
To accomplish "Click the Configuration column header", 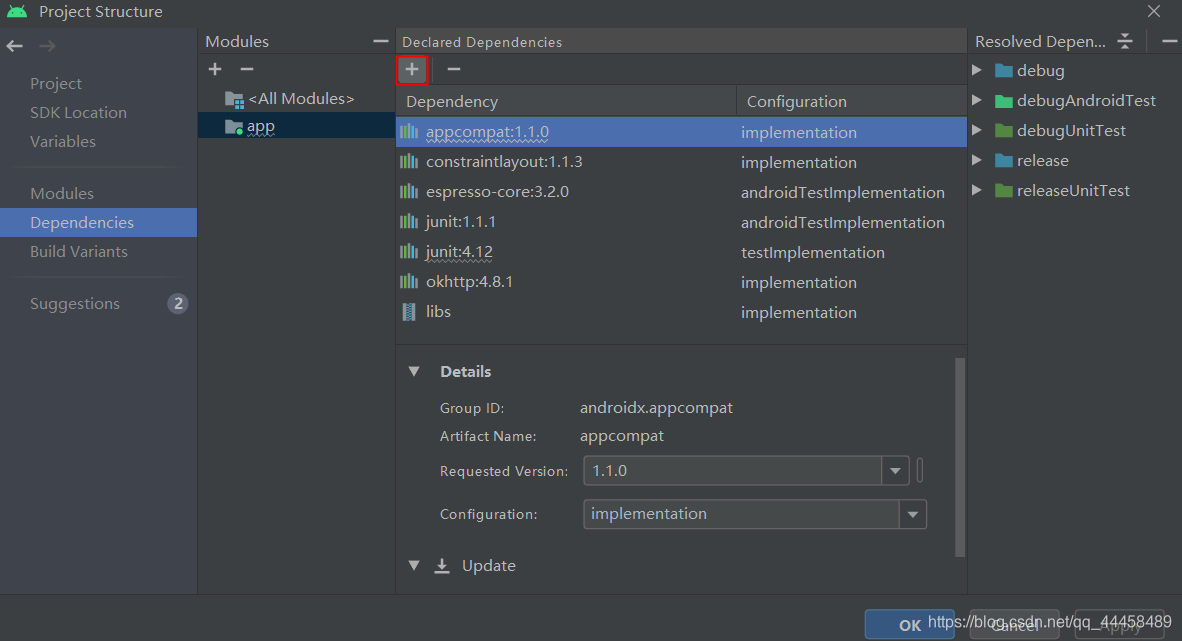I will [852, 101].
